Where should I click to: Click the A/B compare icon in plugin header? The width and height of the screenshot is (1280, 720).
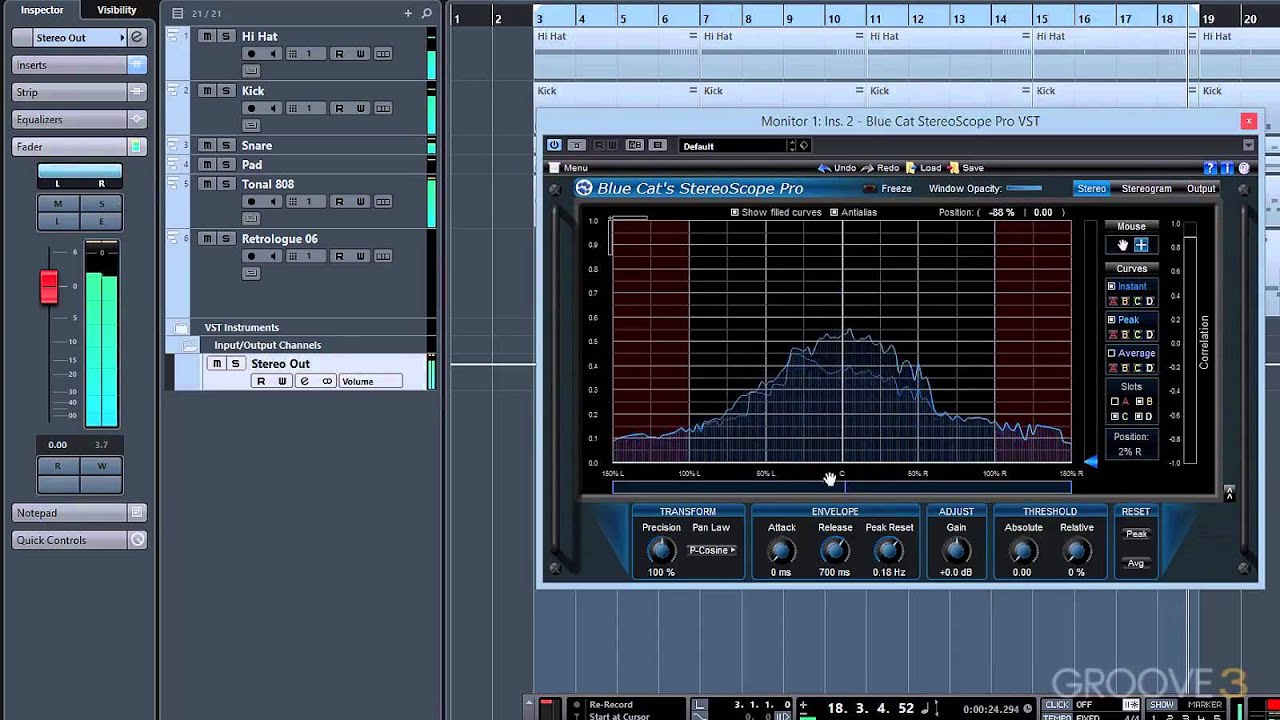635,145
